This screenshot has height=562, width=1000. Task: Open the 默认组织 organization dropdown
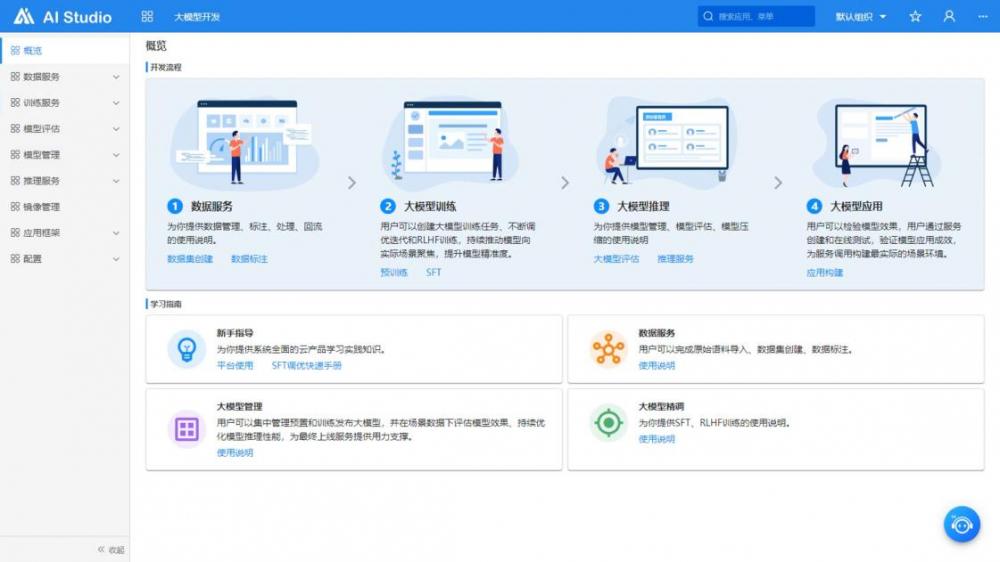860,17
